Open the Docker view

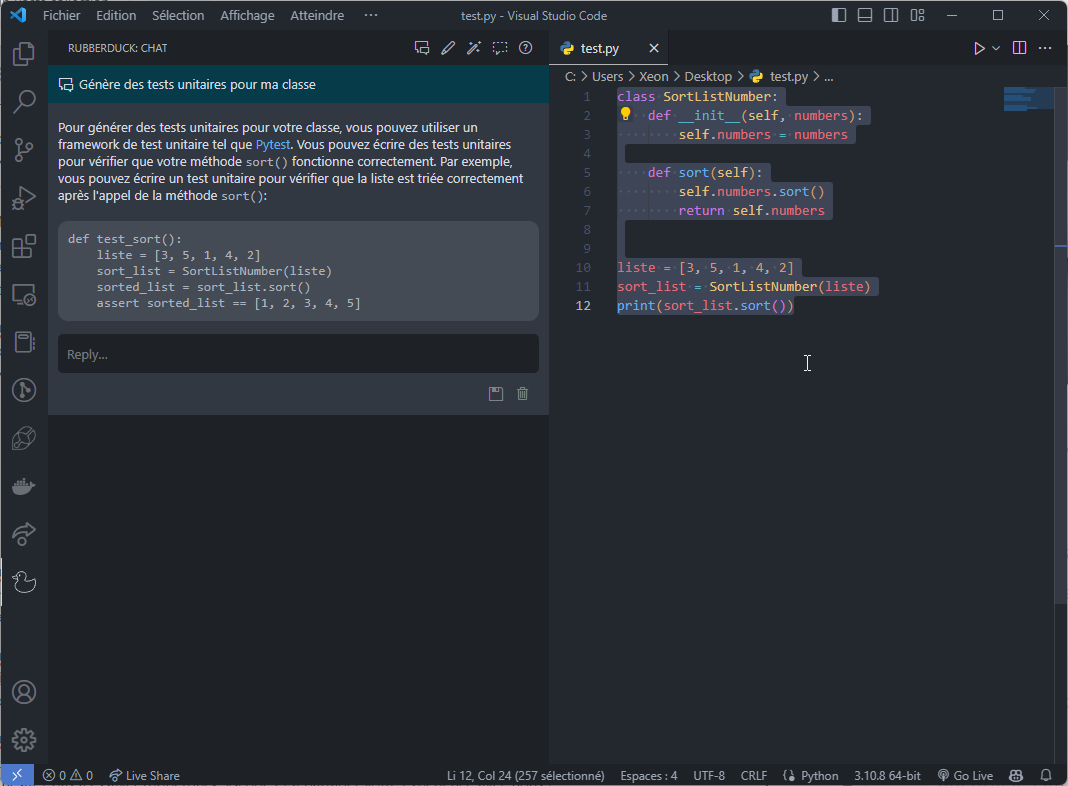click(24, 486)
